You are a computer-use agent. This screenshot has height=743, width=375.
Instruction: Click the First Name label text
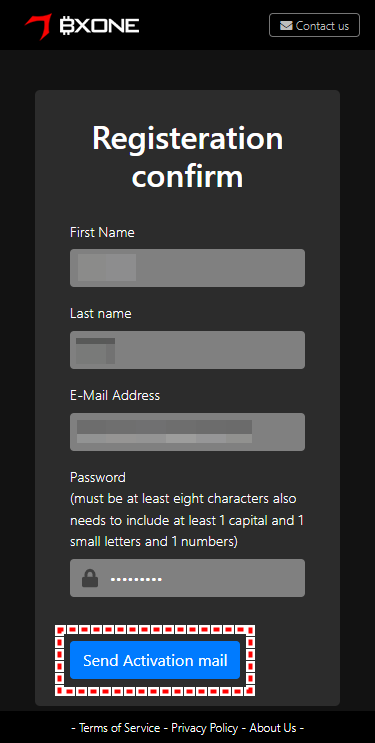click(102, 232)
